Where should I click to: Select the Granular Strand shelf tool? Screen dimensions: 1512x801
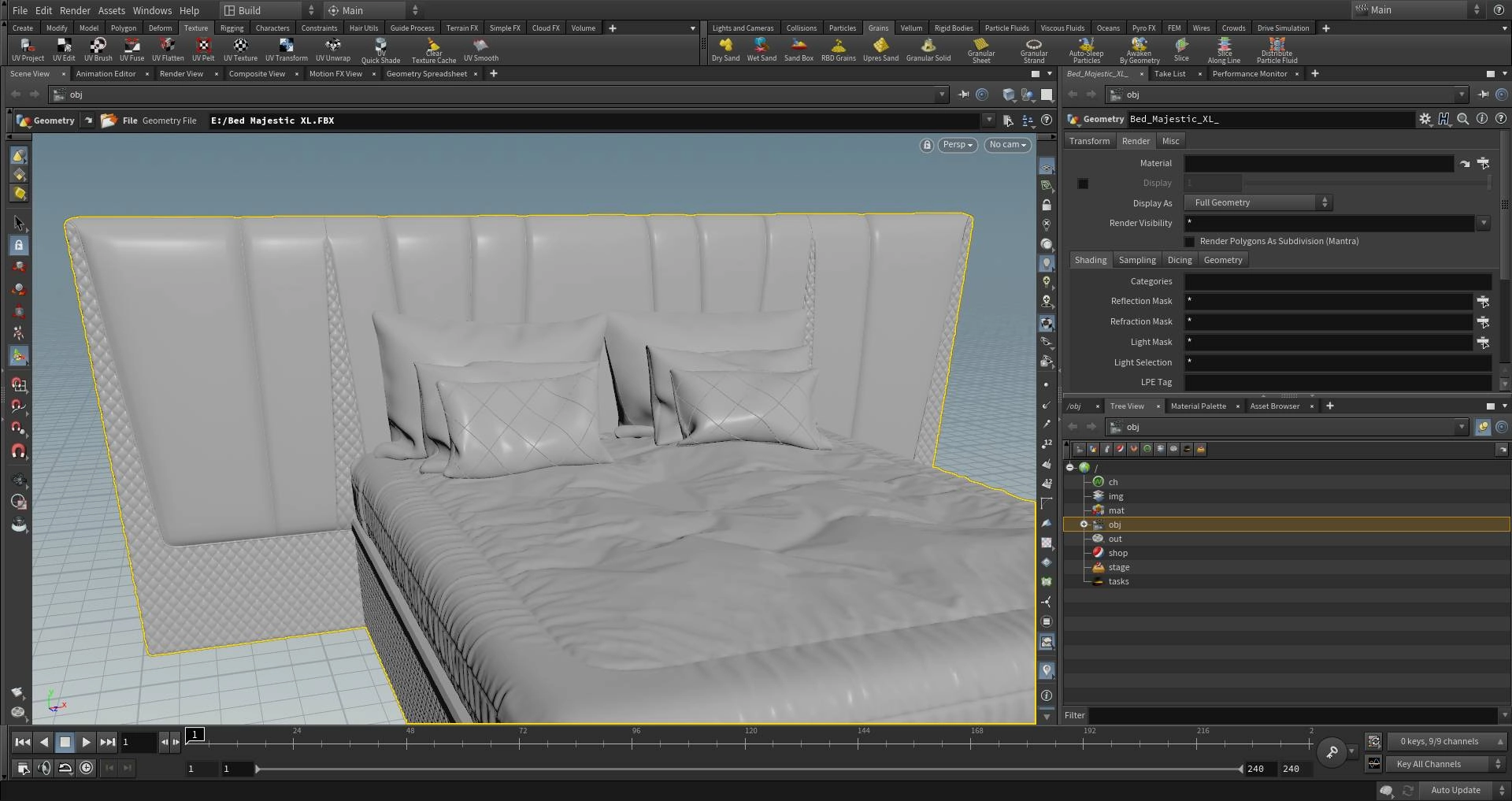coord(1034,51)
